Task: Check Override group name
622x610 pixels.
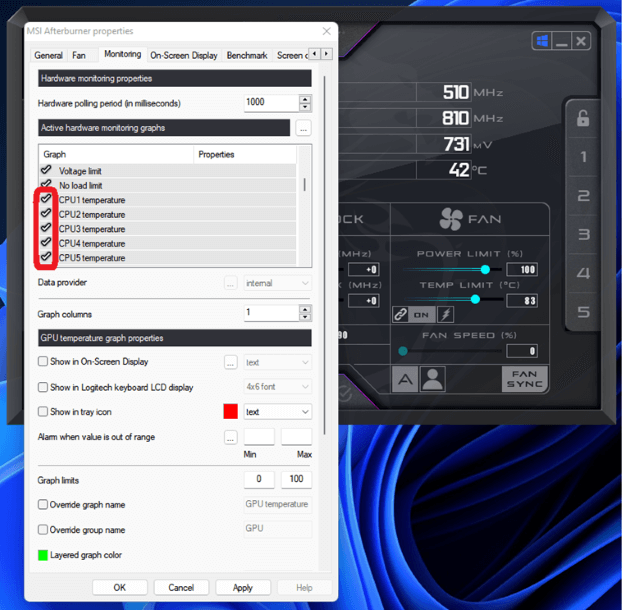Action: pyautogui.click(x=43, y=530)
